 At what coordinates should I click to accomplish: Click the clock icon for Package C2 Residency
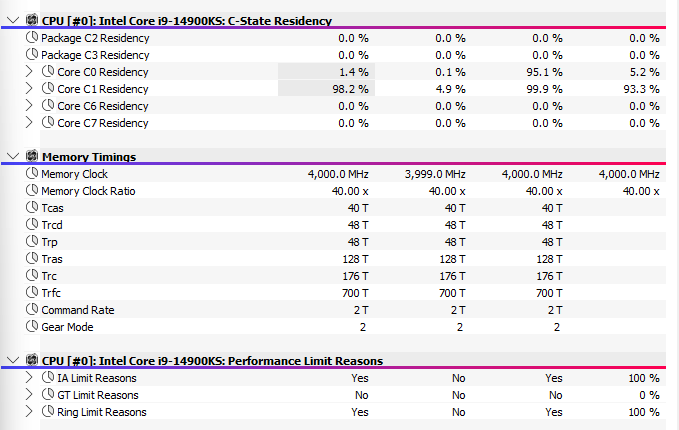click(x=32, y=37)
